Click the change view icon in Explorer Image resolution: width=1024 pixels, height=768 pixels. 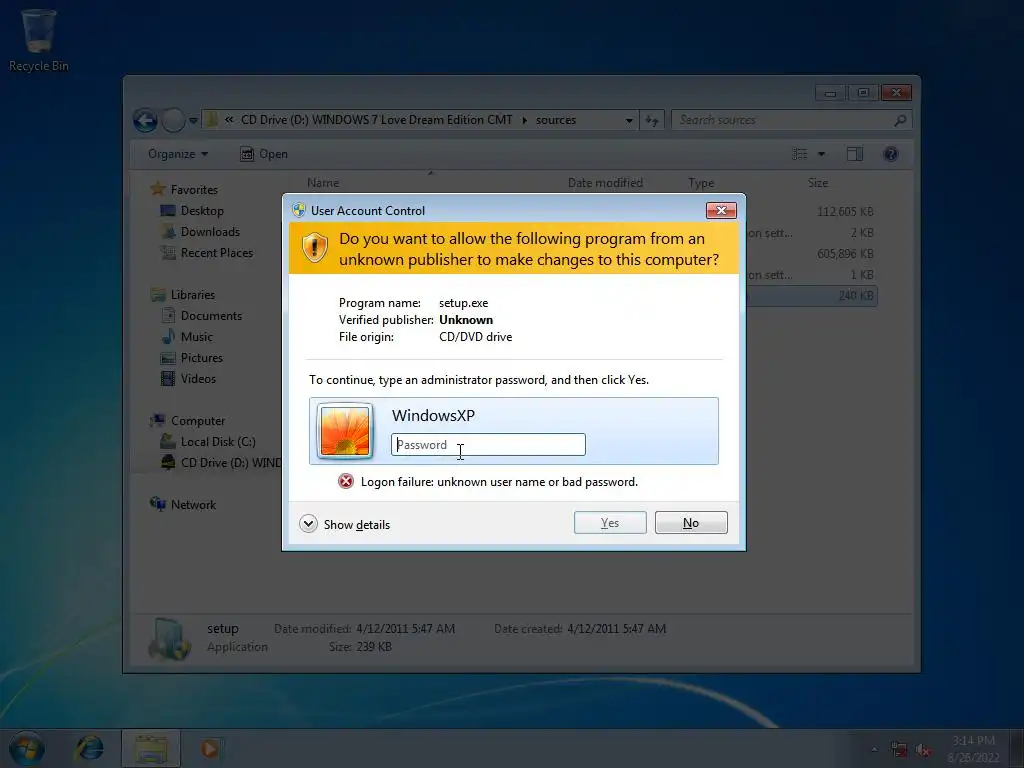(x=800, y=154)
